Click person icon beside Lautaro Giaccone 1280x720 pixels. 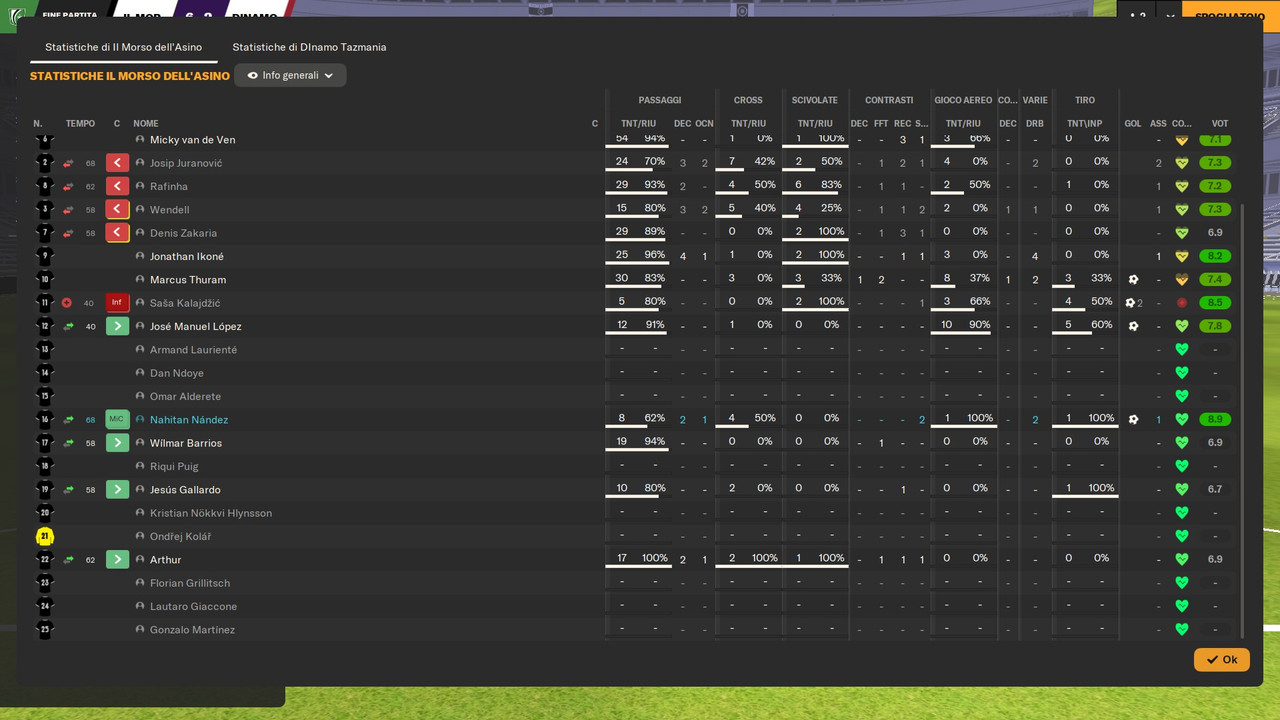tap(140, 606)
